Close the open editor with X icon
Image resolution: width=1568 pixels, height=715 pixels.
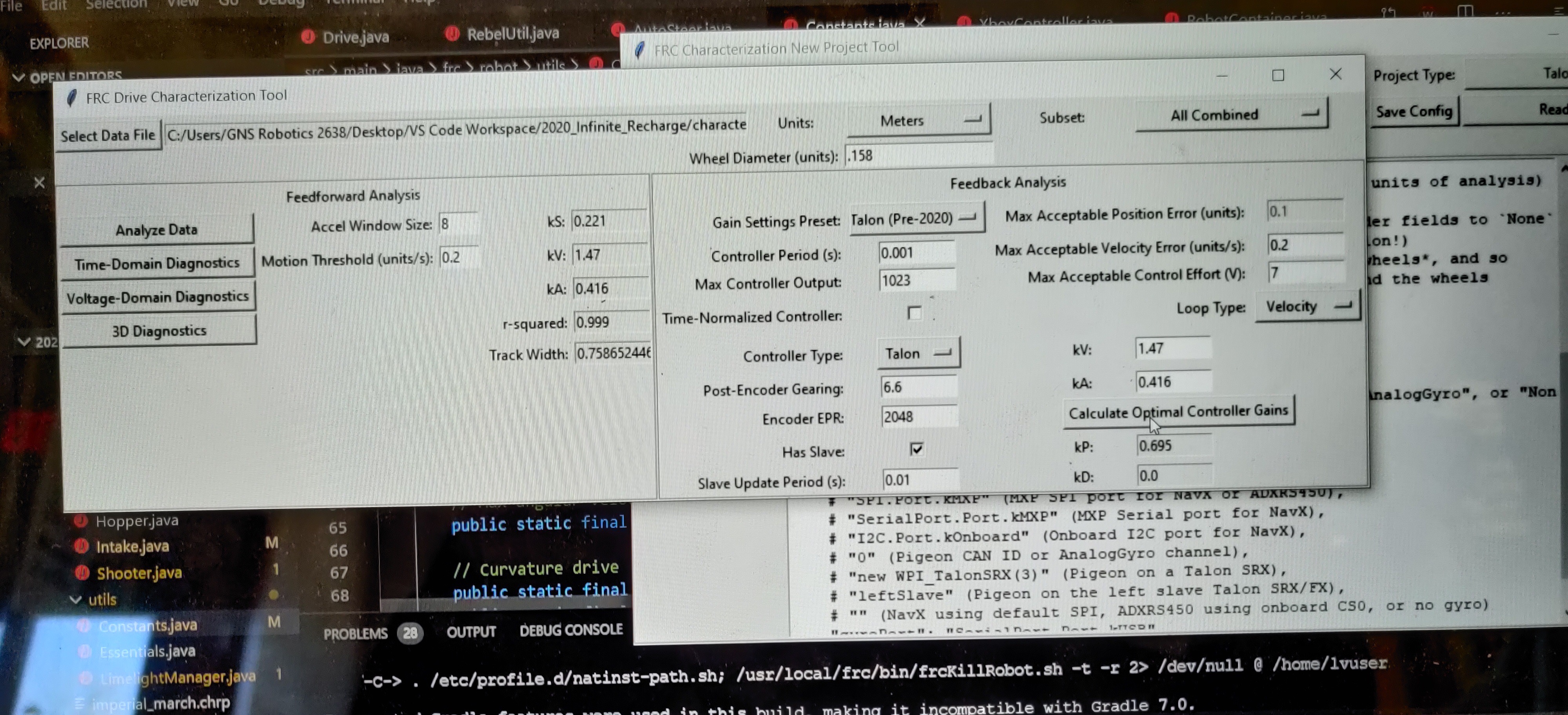click(x=40, y=182)
